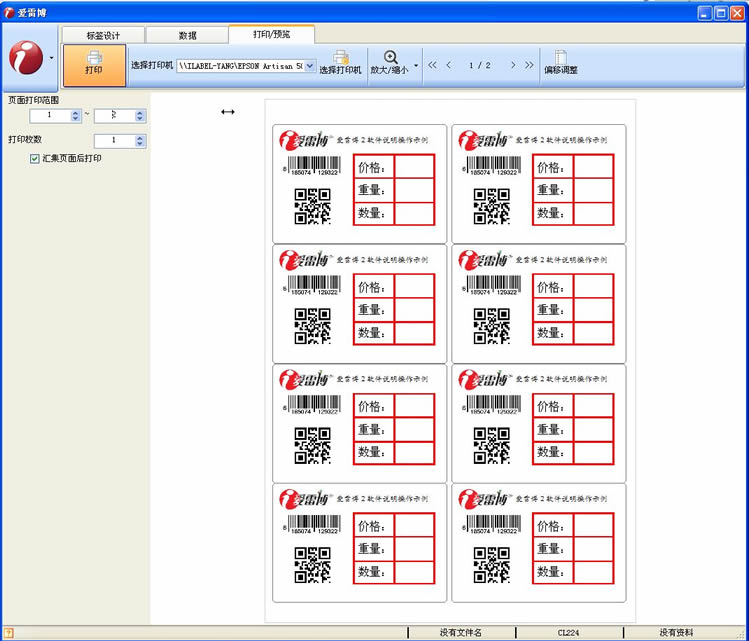Click the orange 打印 print button
Screen dimensions: 749x641
[x=94, y=65]
